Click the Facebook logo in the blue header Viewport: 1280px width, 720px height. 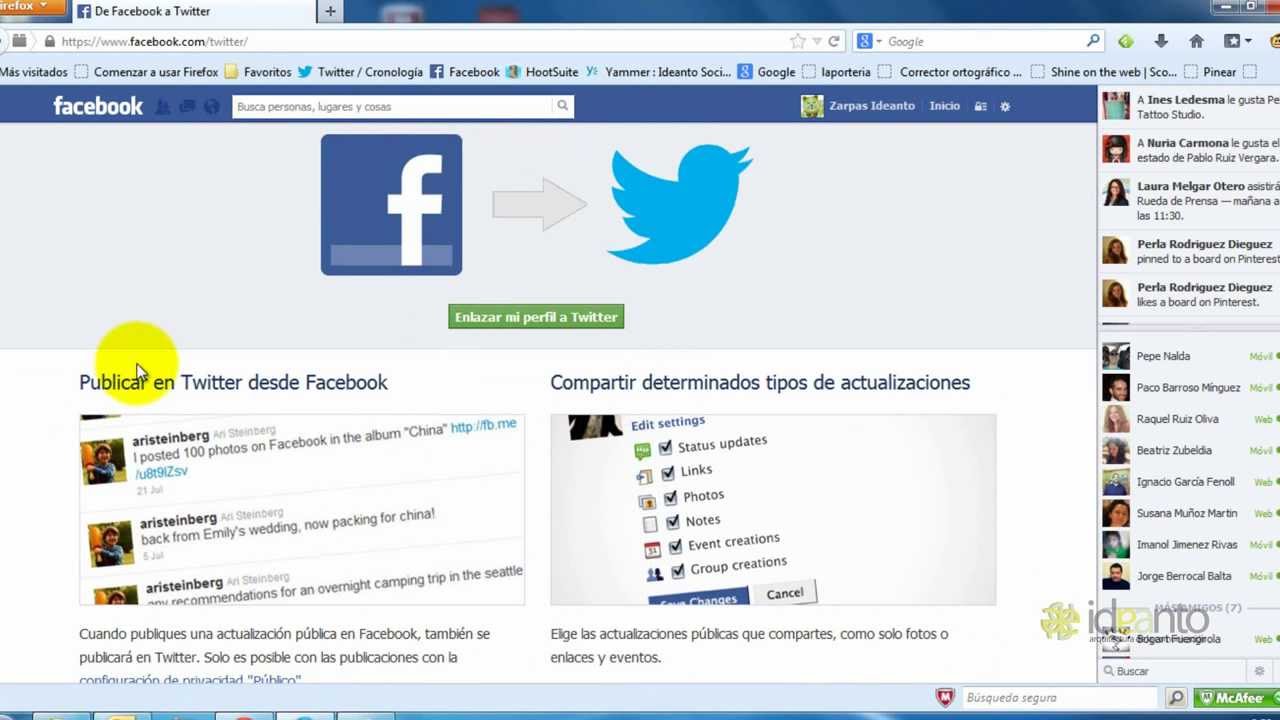tap(98, 106)
